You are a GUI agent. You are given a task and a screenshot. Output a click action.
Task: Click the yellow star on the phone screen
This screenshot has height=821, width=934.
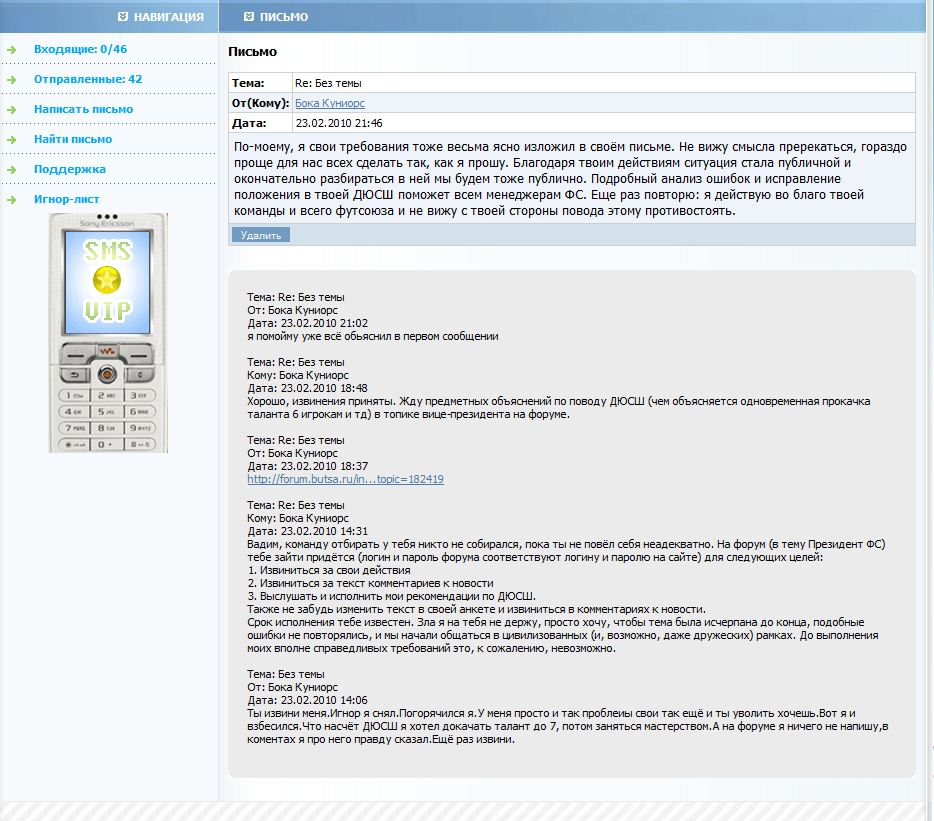click(107, 278)
